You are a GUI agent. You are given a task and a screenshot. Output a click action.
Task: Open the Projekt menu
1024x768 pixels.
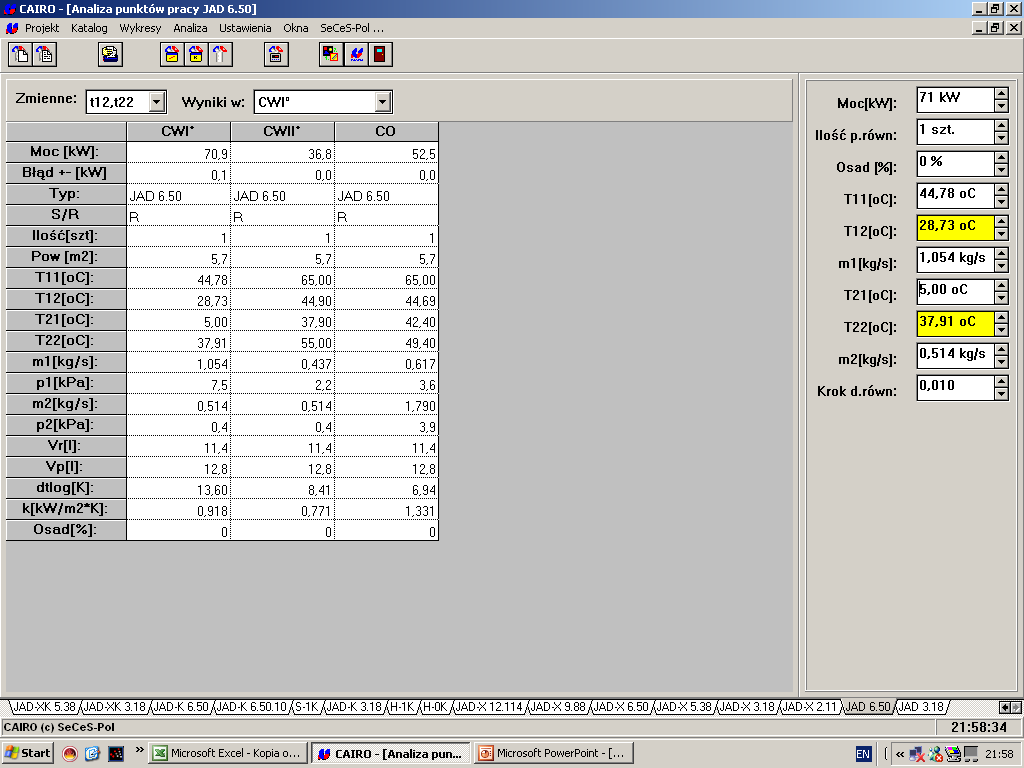(x=42, y=28)
